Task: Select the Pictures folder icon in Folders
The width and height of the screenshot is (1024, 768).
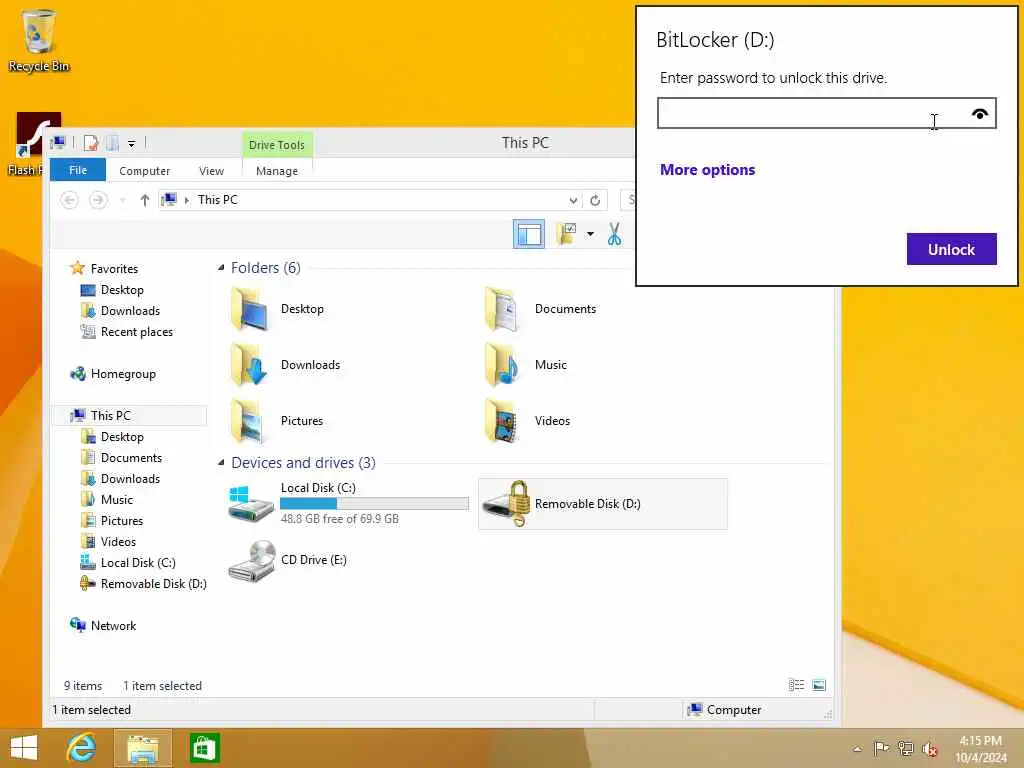Action: tap(249, 421)
